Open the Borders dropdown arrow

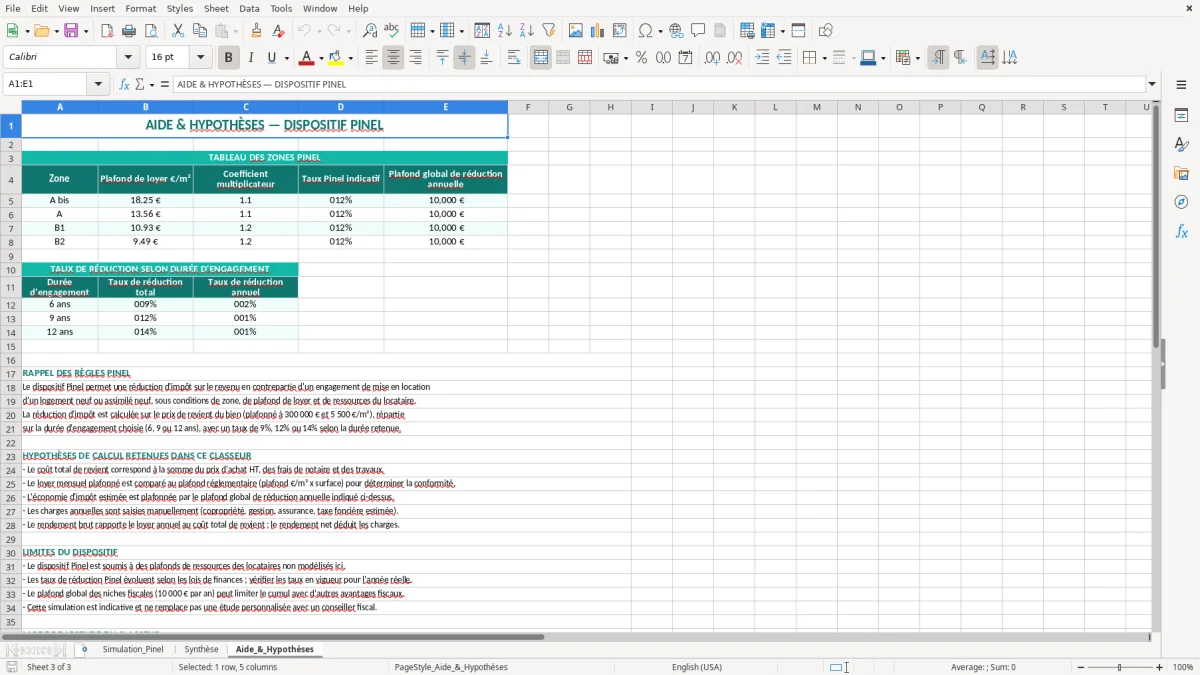pos(826,58)
